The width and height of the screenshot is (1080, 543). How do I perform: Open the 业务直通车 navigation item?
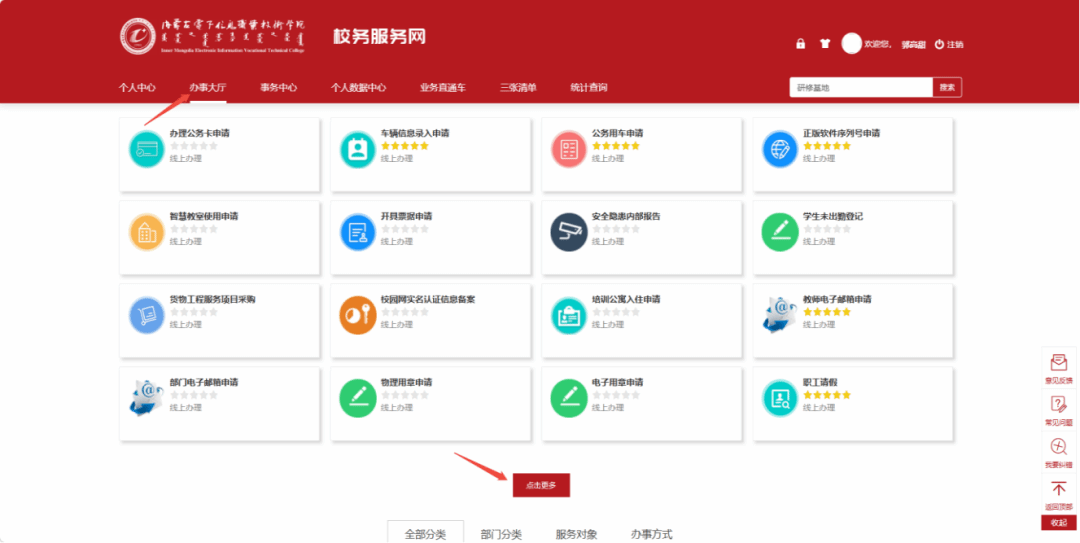coord(442,88)
